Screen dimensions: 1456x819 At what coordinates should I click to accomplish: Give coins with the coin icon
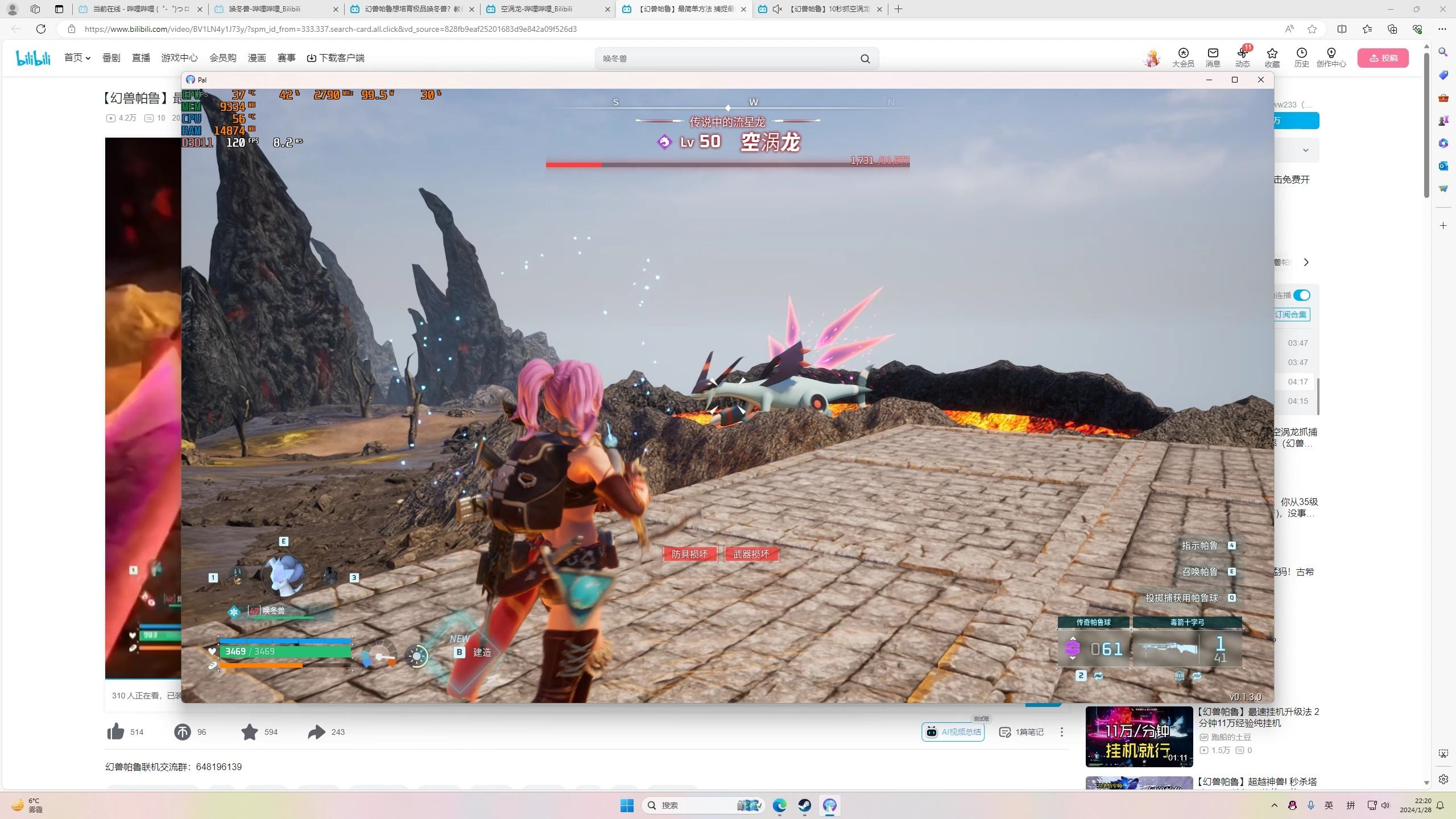click(x=183, y=731)
